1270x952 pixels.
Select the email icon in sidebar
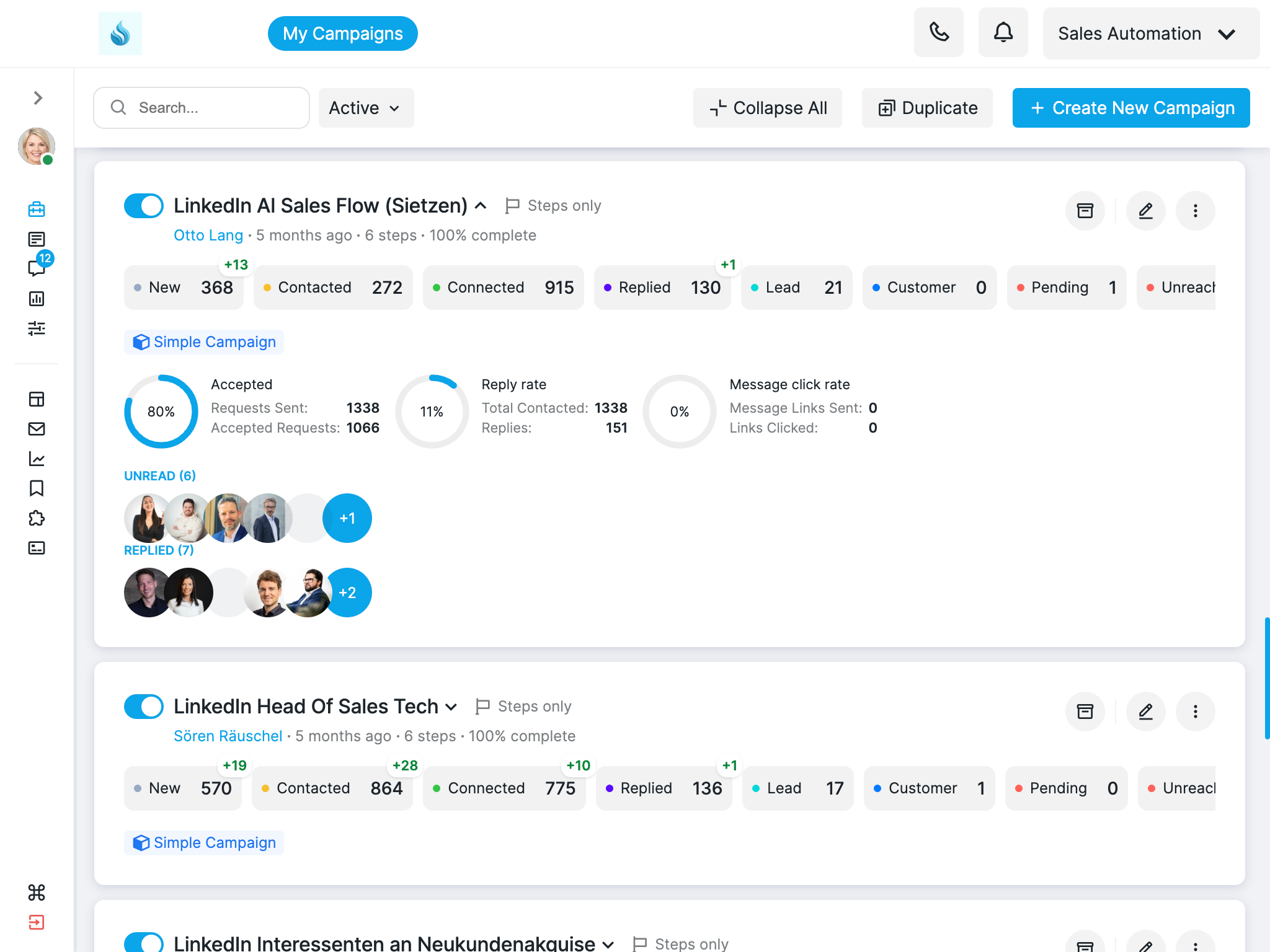coord(37,428)
